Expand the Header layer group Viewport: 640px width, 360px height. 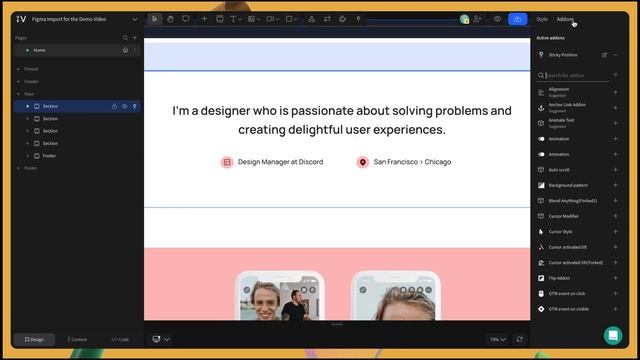click(x=18, y=82)
